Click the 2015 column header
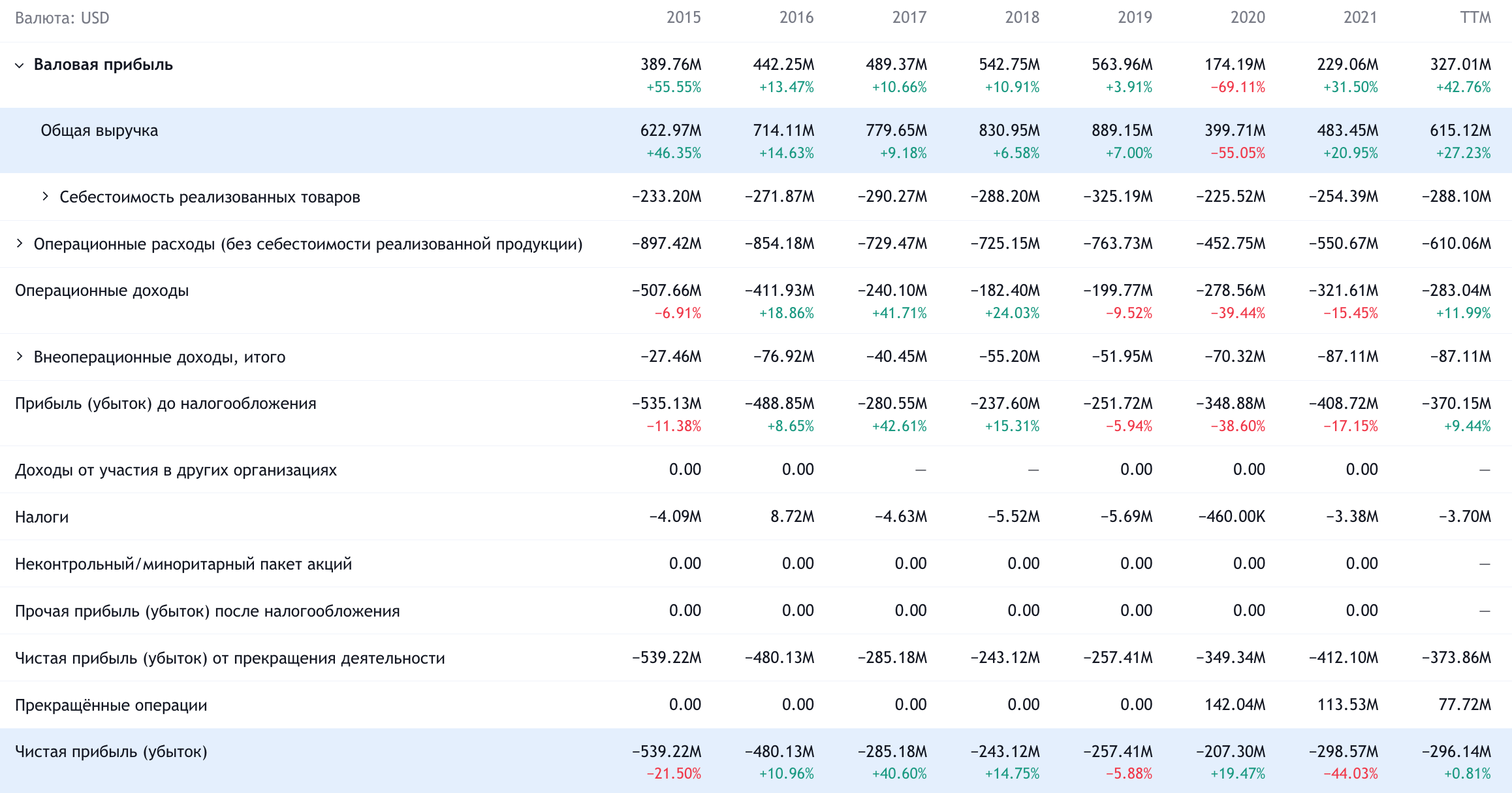This screenshot has width=1512, height=793. click(684, 18)
